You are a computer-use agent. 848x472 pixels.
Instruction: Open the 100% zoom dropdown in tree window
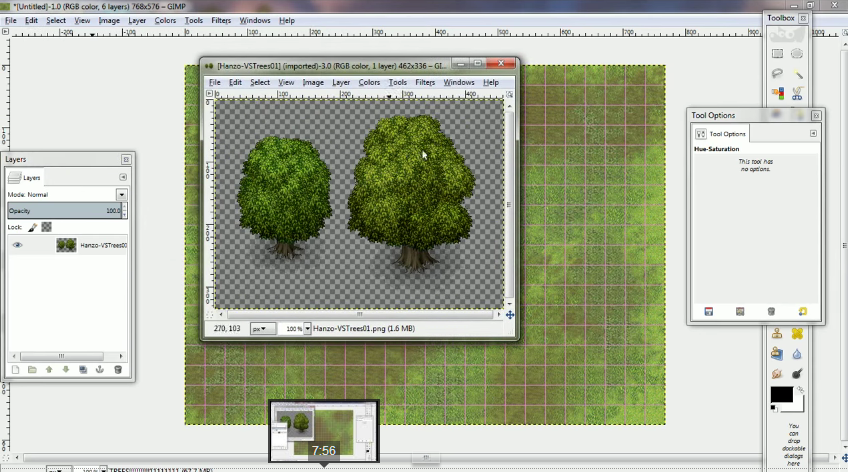click(307, 329)
